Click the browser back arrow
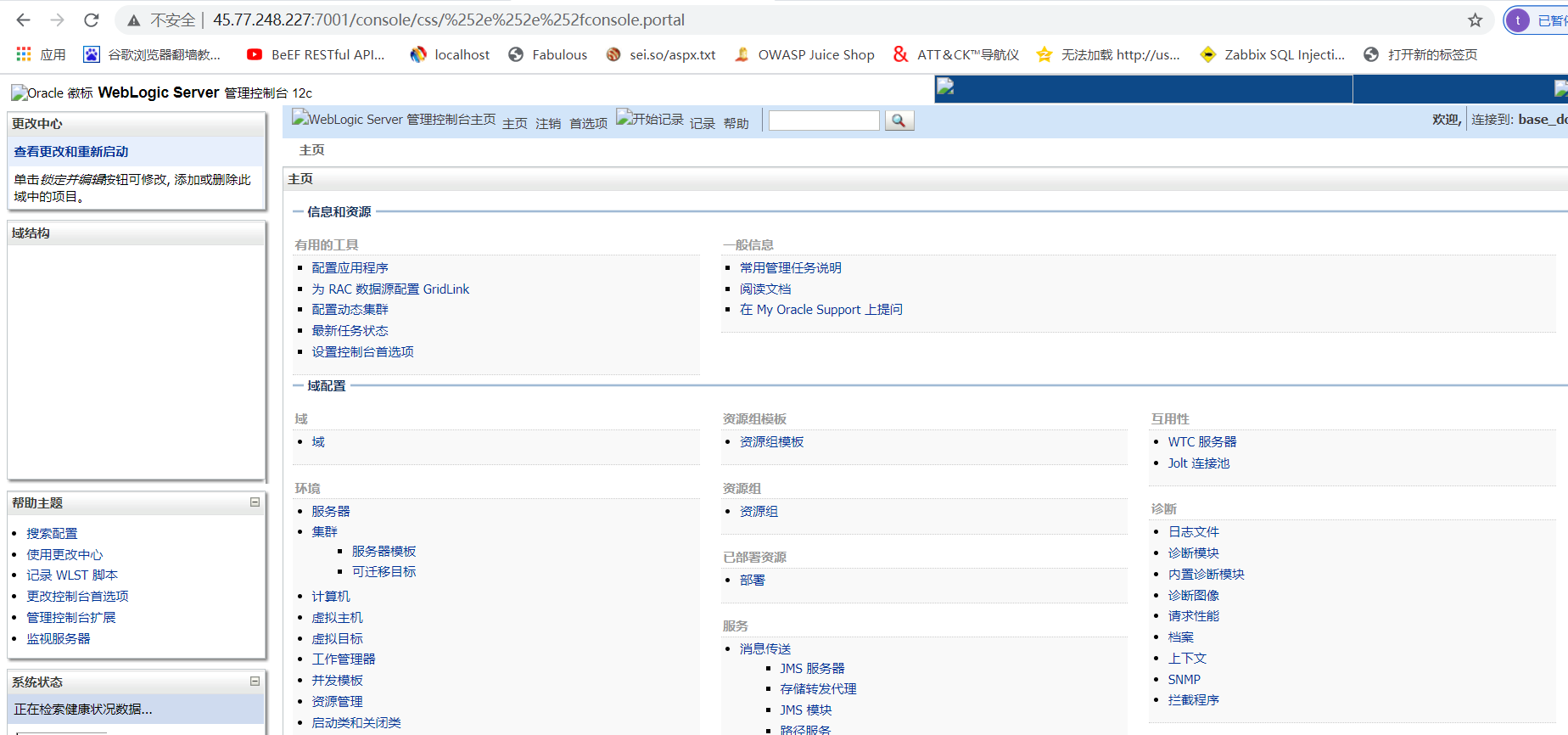 pyautogui.click(x=23, y=20)
